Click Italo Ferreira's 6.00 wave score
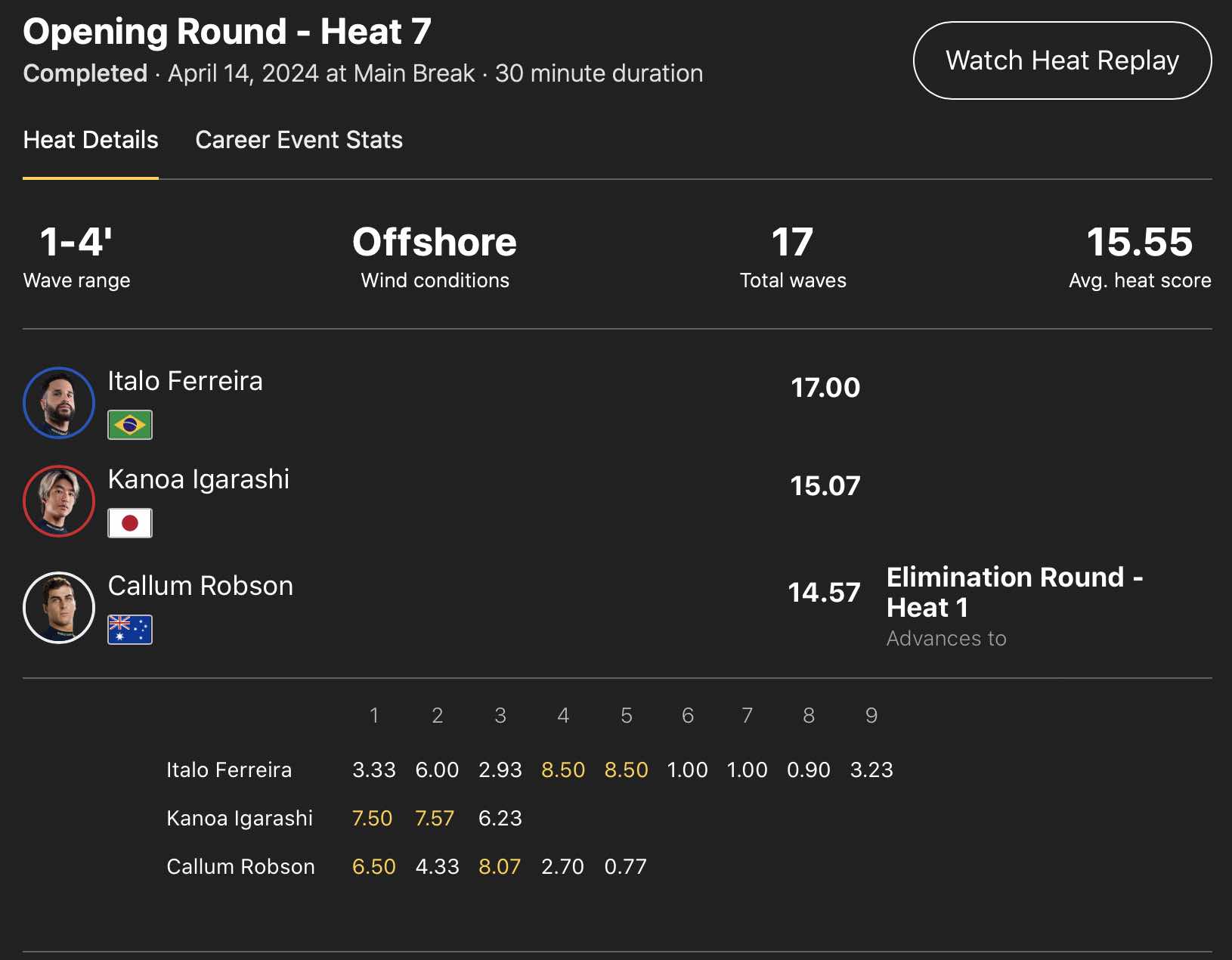1232x960 pixels. click(x=437, y=770)
